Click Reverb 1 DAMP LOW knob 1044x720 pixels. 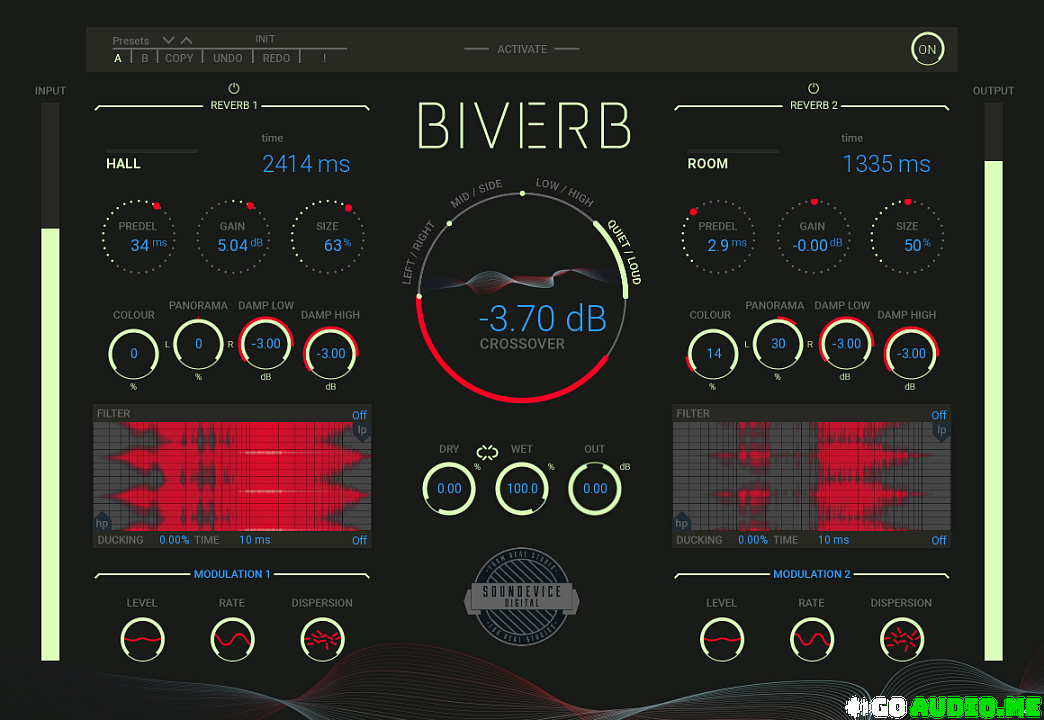click(x=266, y=344)
